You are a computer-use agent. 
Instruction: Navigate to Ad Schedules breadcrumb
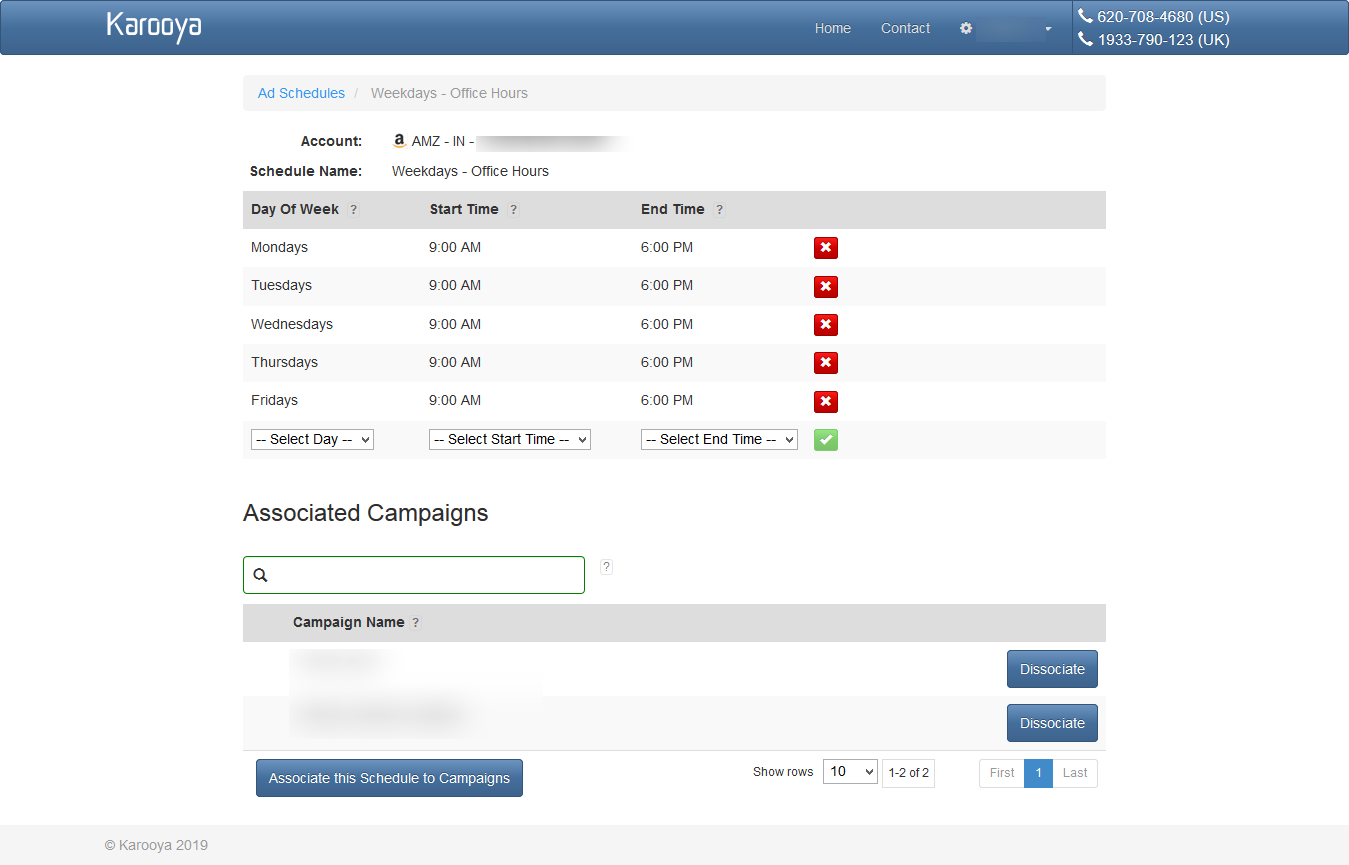tap(301, 93)
